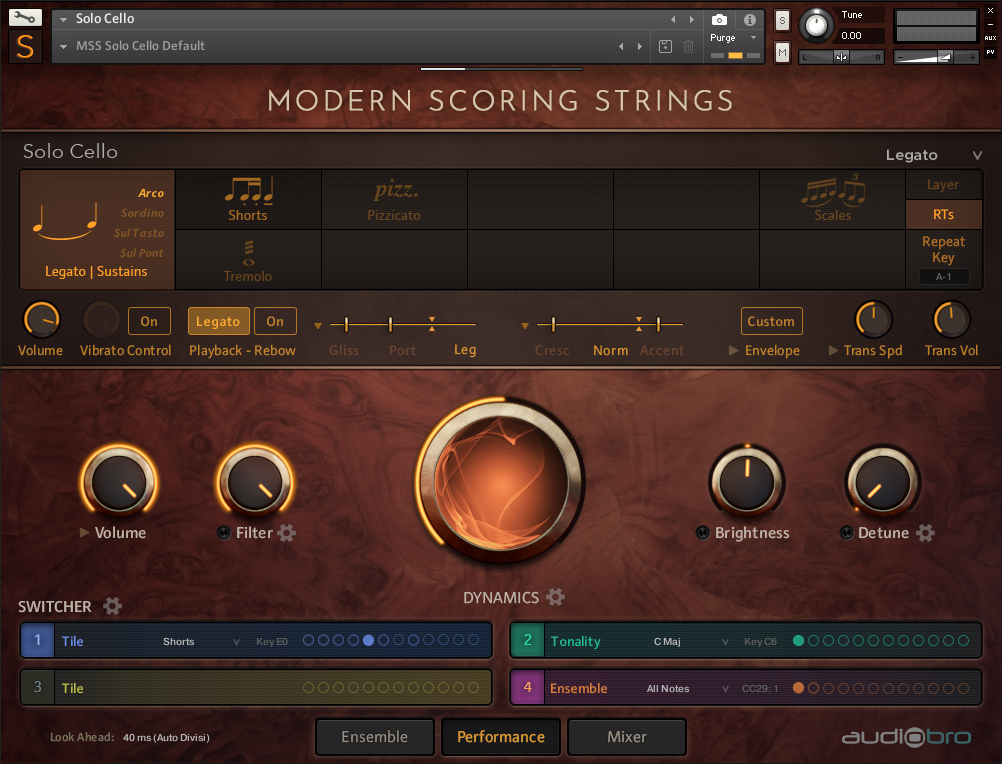
Task: Select the Sul Tasto technique
Action: (x=139, y=233)
